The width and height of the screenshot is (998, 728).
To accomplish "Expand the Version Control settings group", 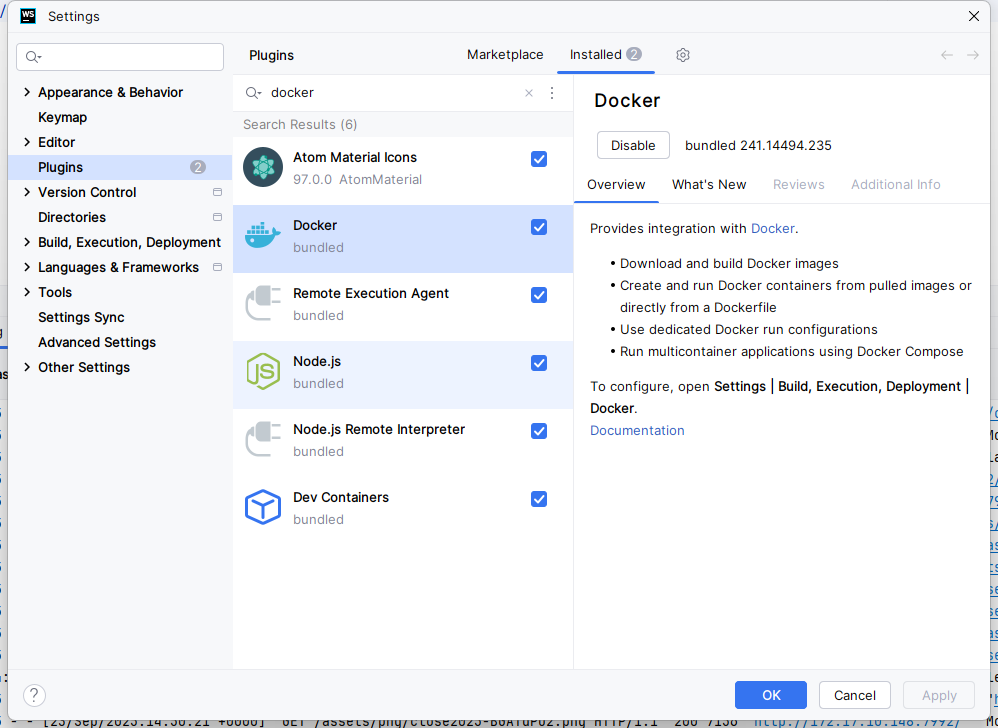I will [x=27, y=192].
